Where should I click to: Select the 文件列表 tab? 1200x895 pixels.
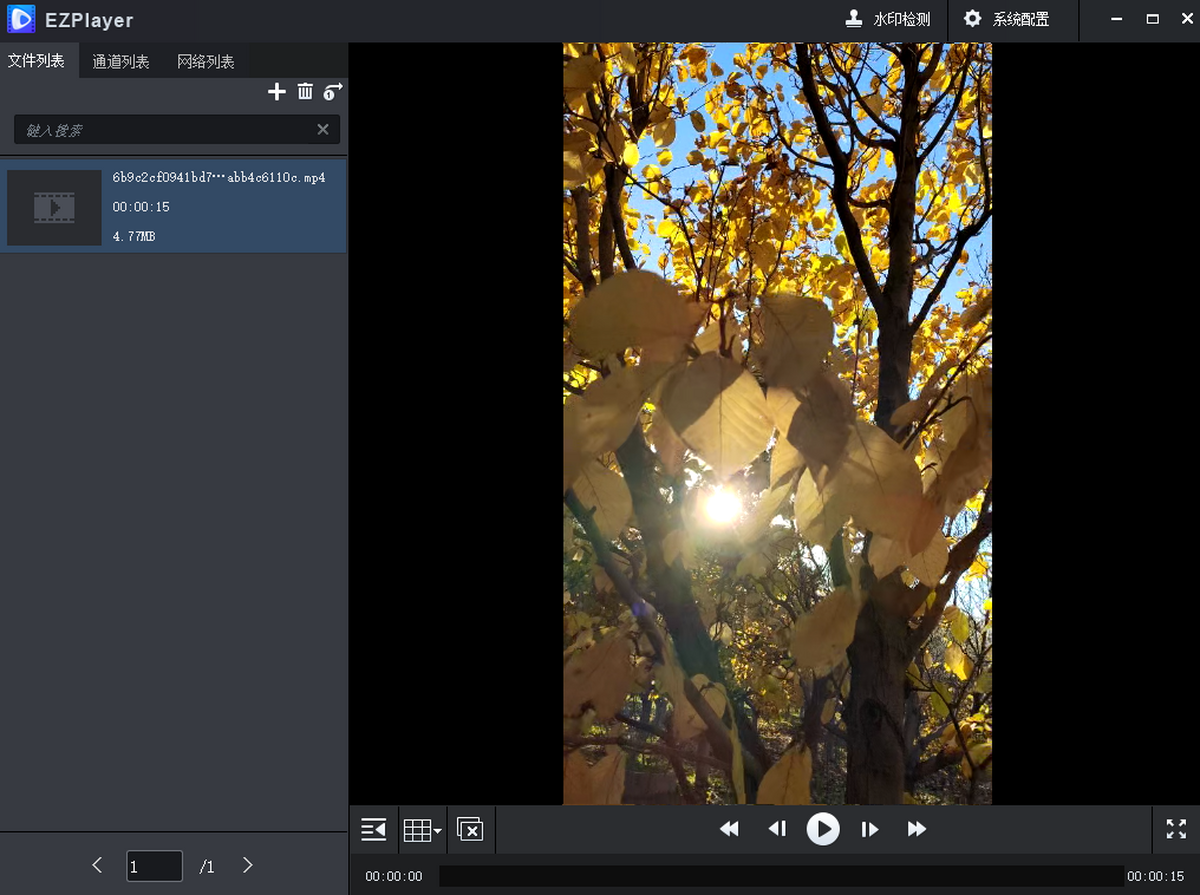click(x=37, y=61)
